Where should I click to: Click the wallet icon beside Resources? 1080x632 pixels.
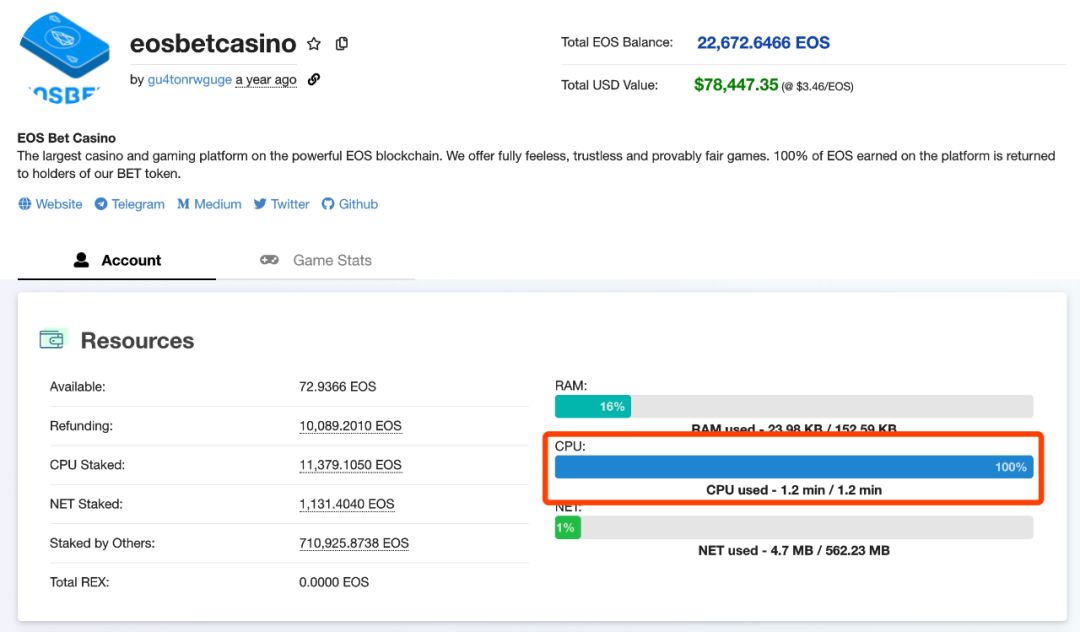tap(52, 339)
